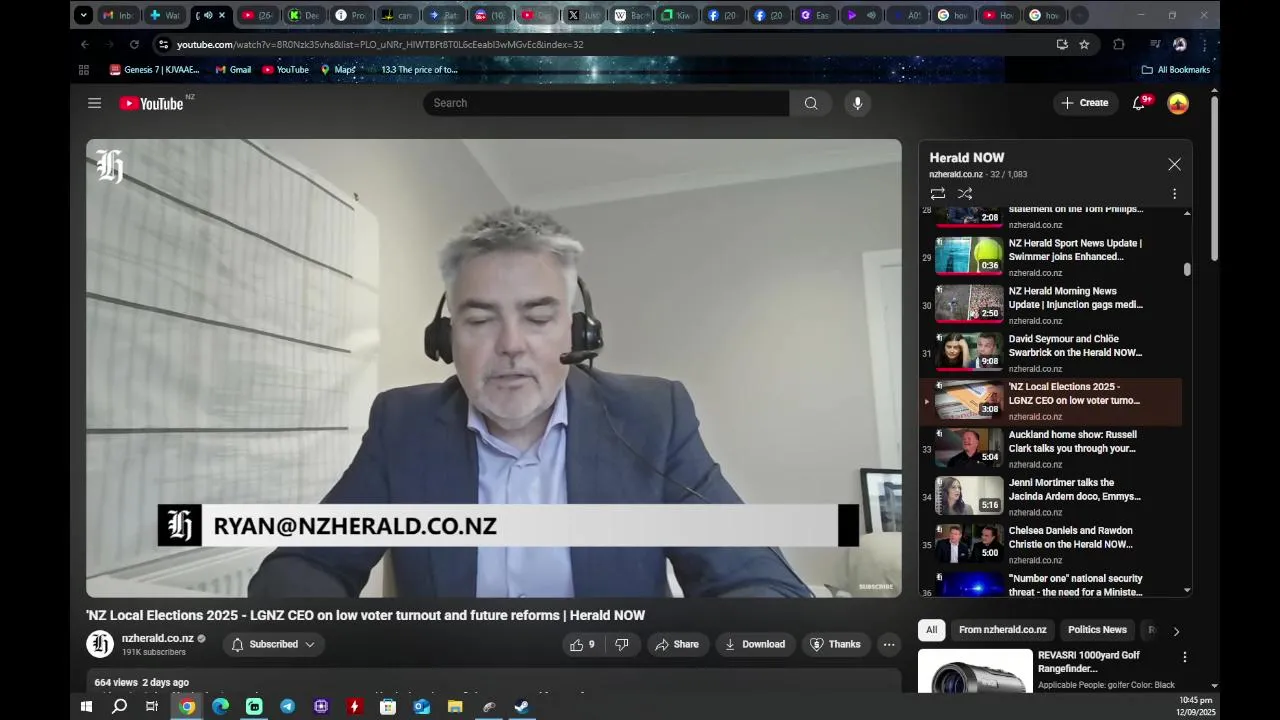Open Telegram from the taskbar
Image resolution: width=1280 pixels, height=720 pixels.
click(287, 706)
